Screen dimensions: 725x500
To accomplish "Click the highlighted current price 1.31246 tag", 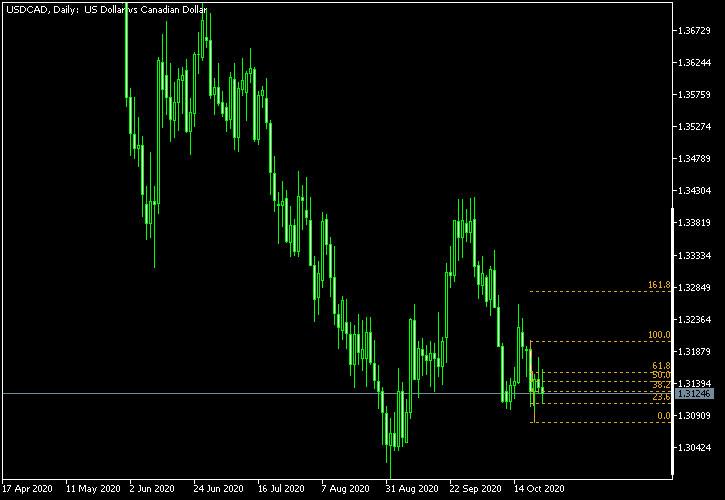I will [694, 394].
